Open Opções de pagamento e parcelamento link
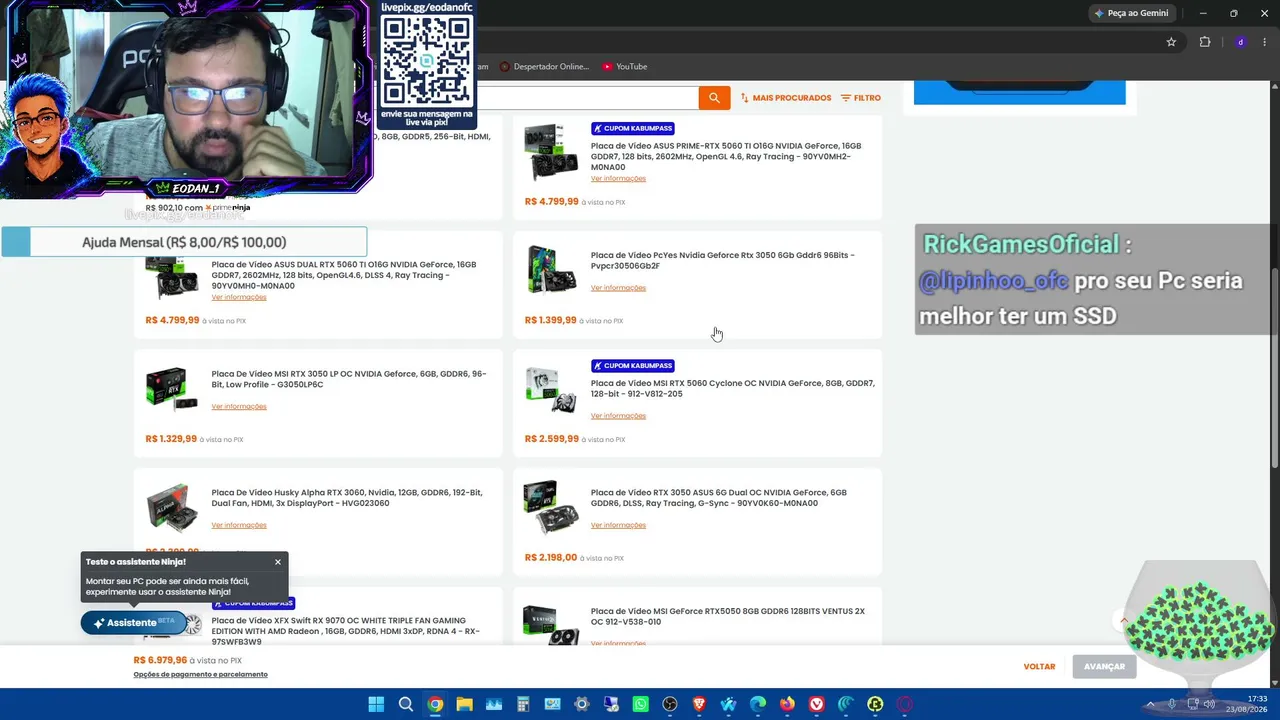The image size is (1280, 720). click(201, 675)
